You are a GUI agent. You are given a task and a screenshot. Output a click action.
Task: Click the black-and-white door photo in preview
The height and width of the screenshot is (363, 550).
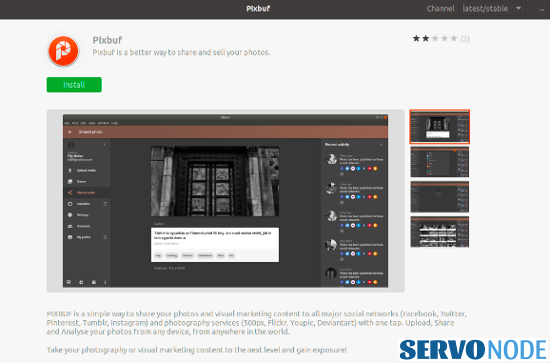(215, 181)
